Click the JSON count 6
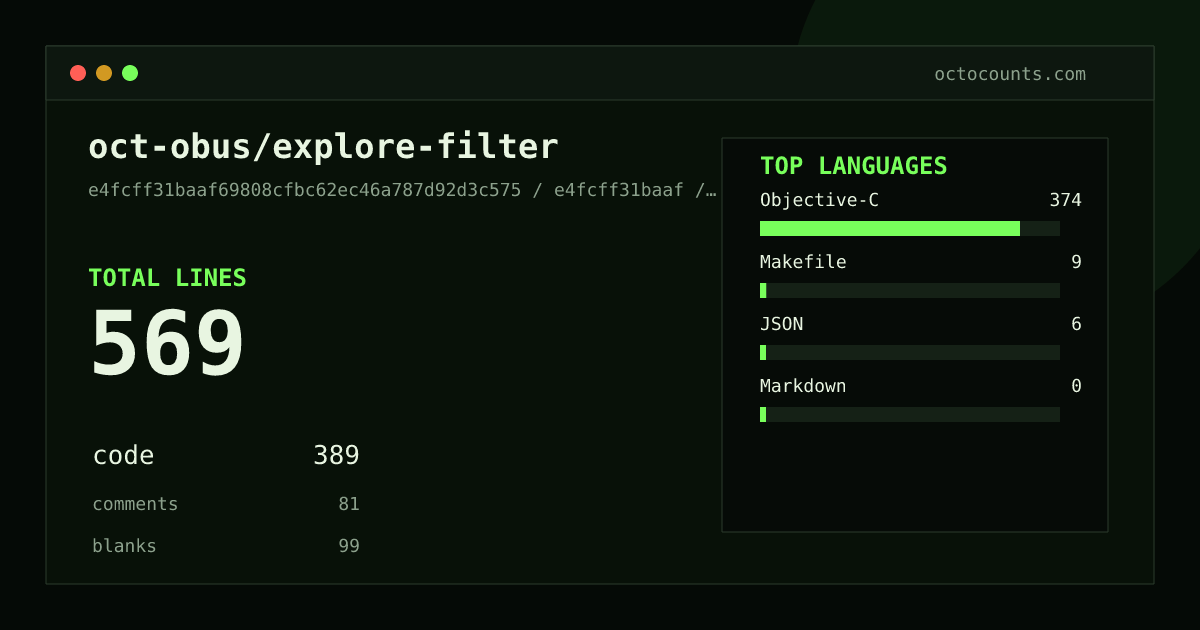1200x630 pixels. pyautogui.click(x=1076, y=324)
